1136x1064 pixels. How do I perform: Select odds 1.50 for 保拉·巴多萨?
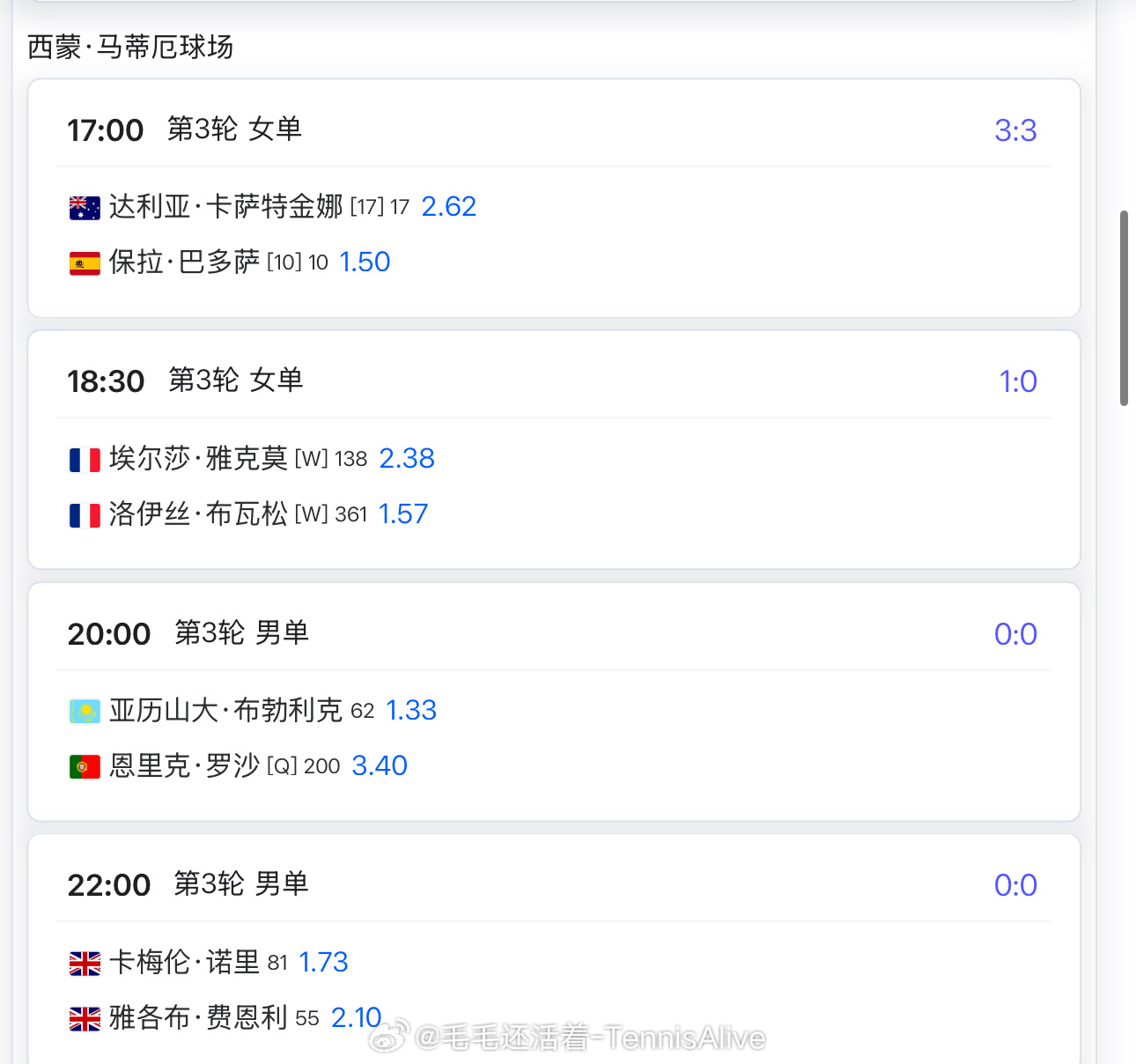pyautogui.click(x=365, y=262)
